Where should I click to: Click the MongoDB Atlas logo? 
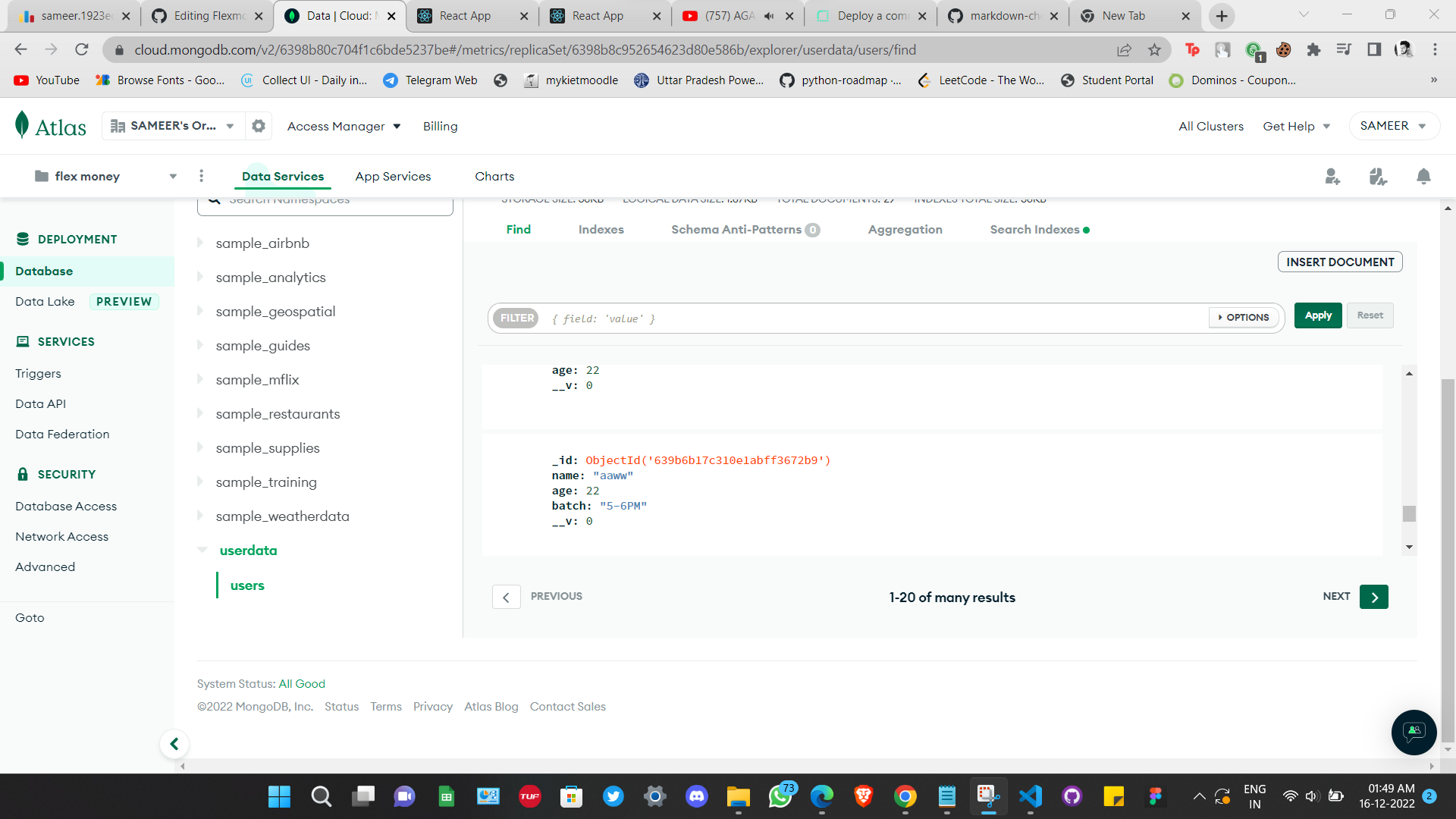(50, 125)
